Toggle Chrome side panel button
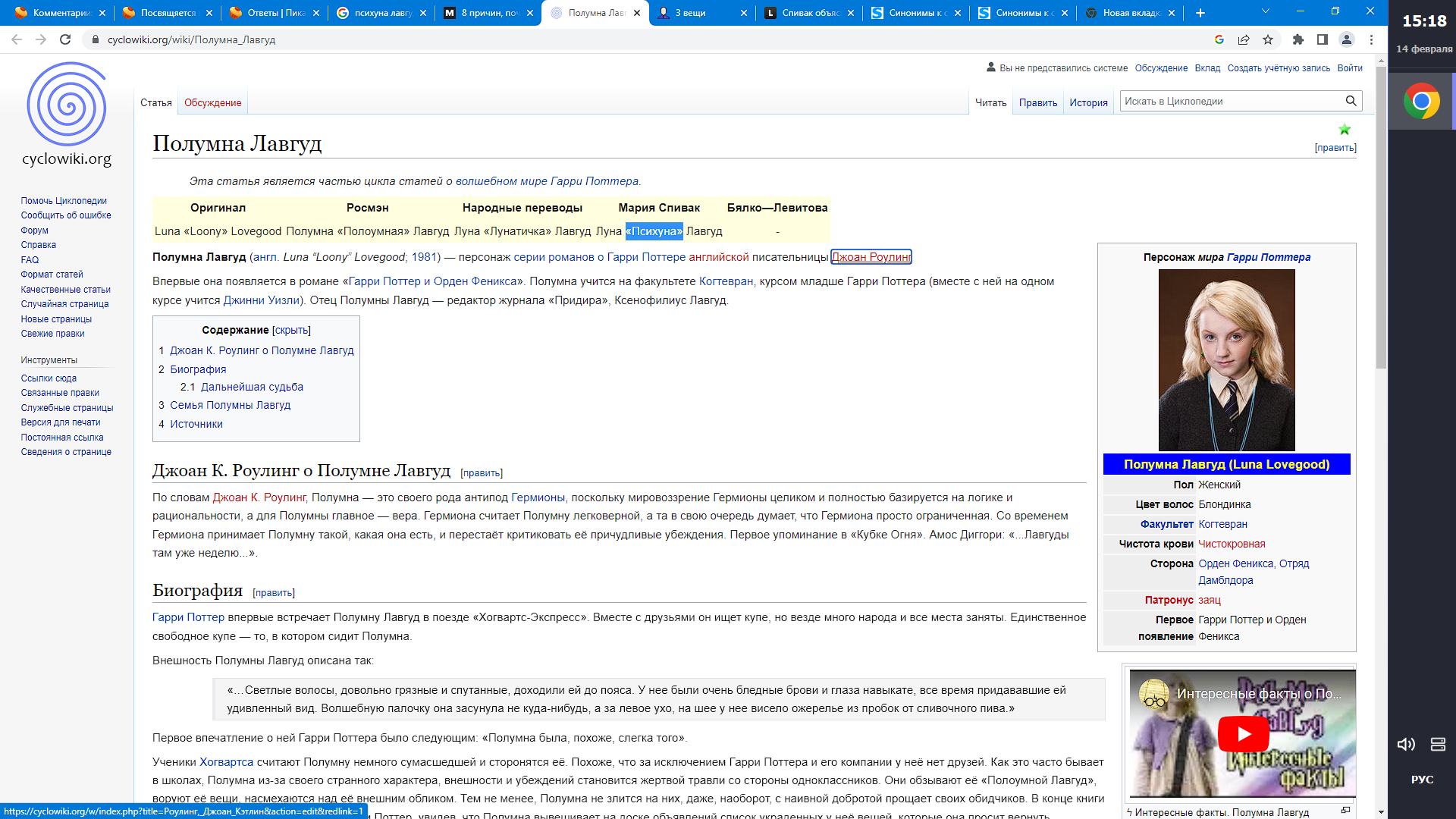1456x819 pixels. point(1323,39)
